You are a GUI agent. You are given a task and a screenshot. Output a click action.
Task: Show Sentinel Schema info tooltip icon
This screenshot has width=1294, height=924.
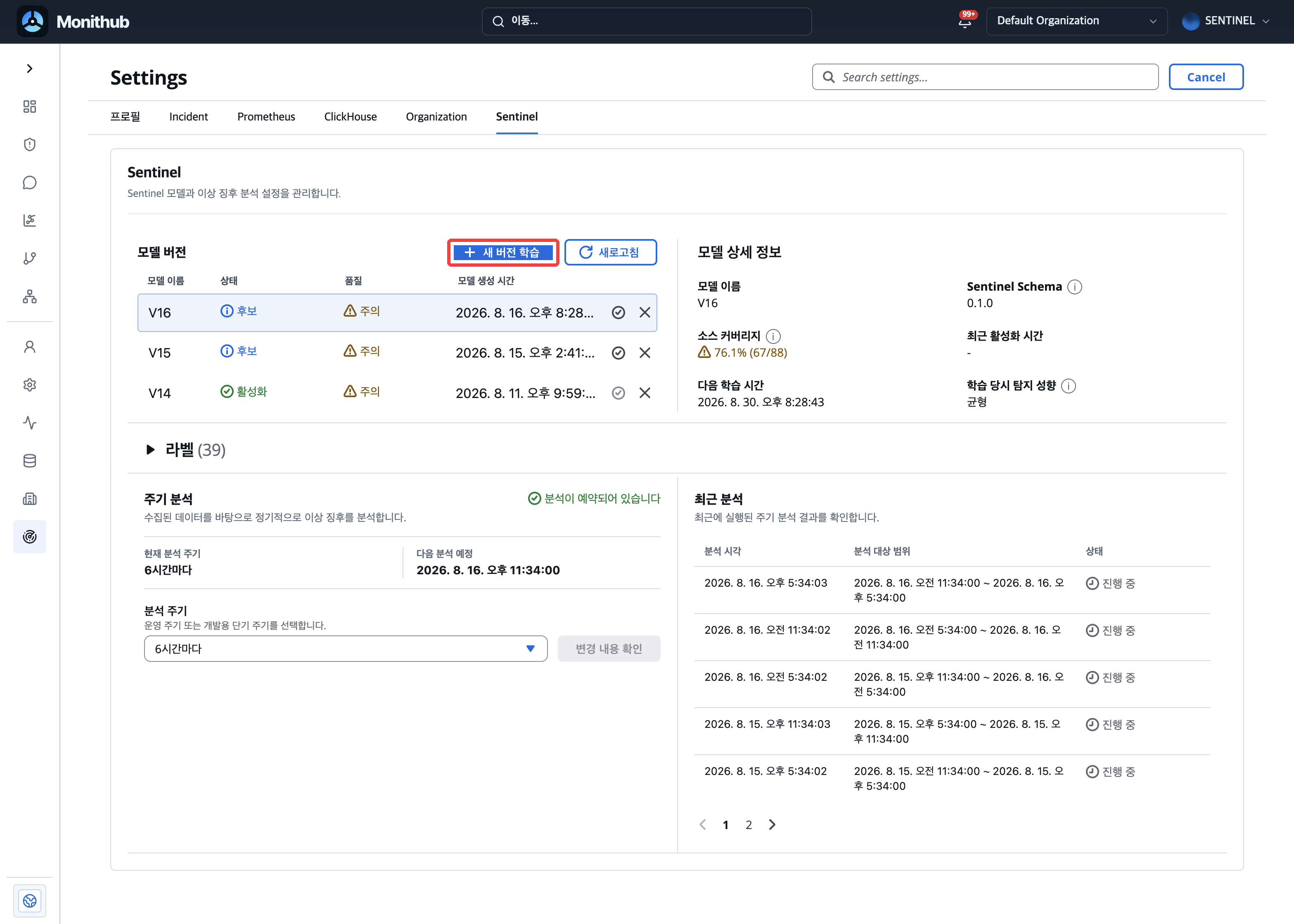point(1074,287)
